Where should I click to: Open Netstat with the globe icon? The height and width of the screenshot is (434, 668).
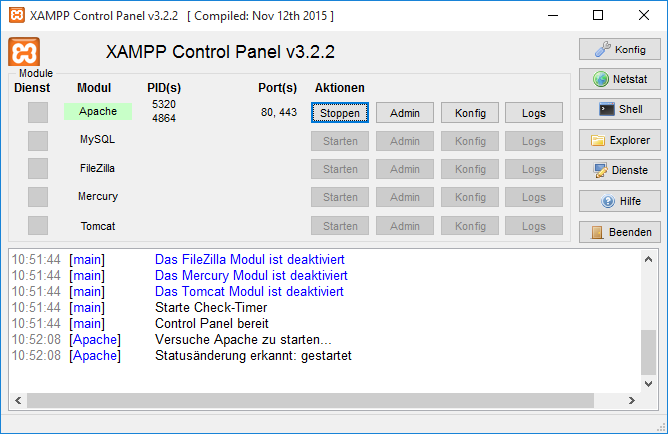point(619,79)
